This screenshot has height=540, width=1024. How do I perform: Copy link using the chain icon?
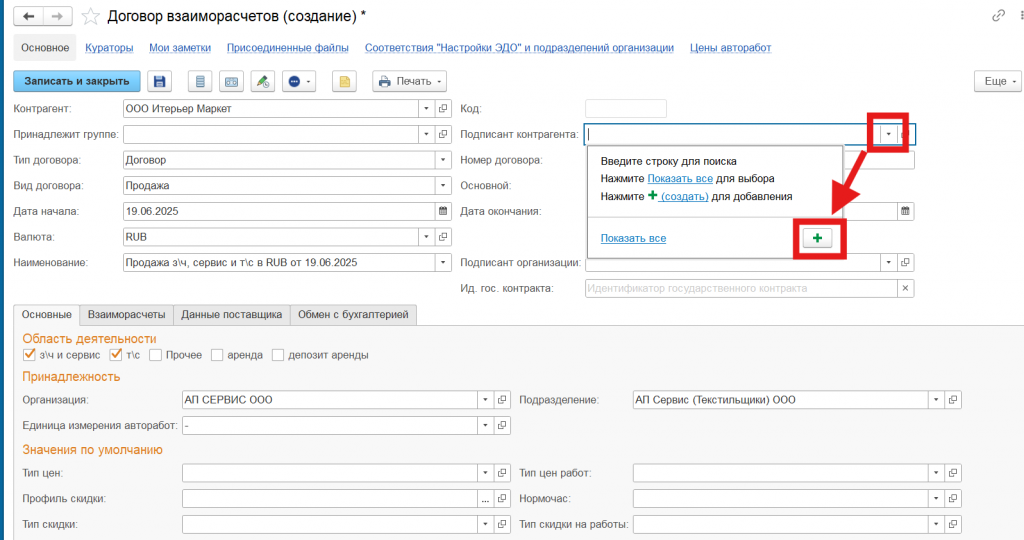(998, 16)
